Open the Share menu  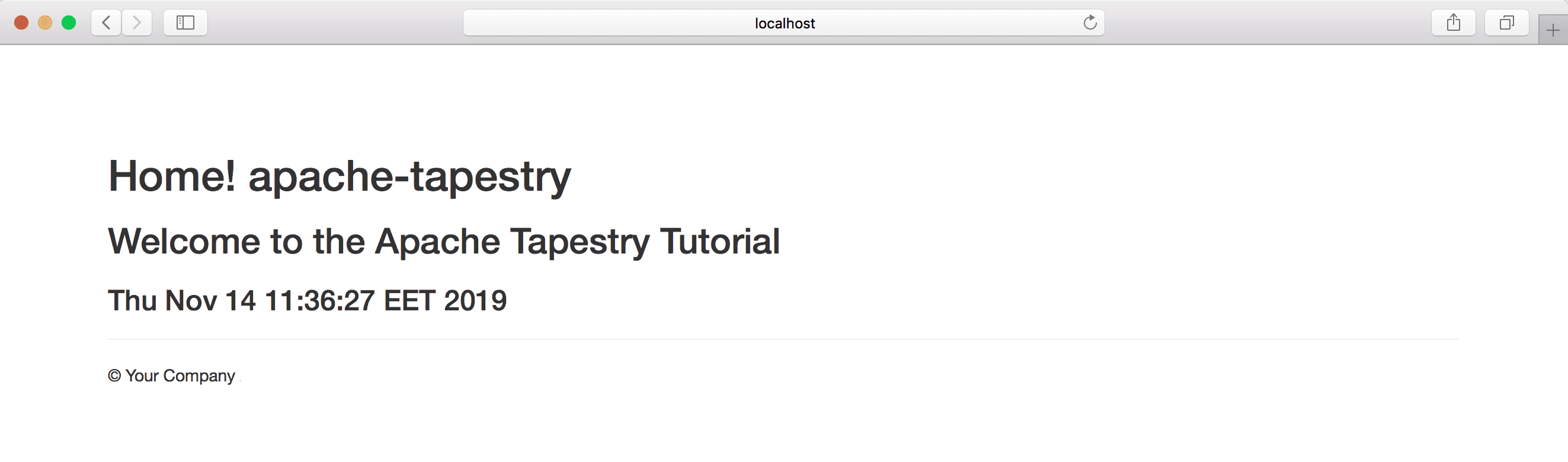click(x=1454, y=23)
